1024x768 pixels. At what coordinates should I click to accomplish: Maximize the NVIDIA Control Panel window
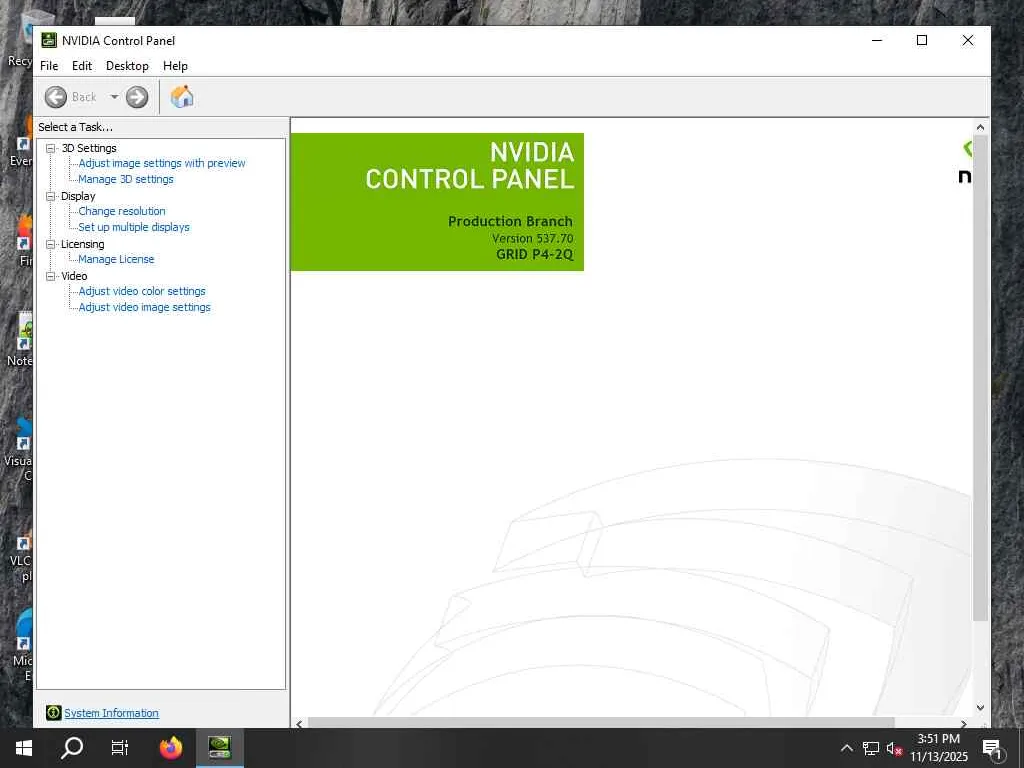pos(922,40)
